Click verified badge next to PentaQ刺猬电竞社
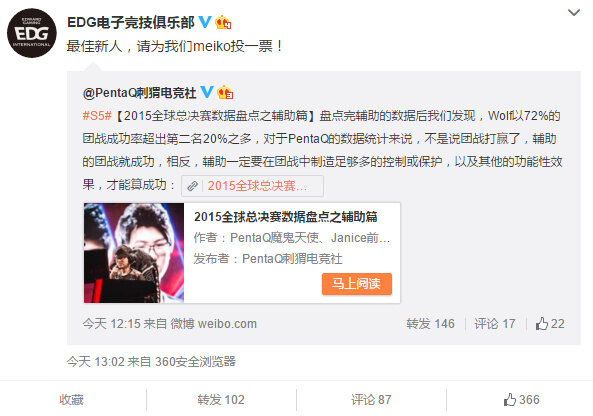The height and width of the screenshot is (416, 593). click(x=207, y=92)
